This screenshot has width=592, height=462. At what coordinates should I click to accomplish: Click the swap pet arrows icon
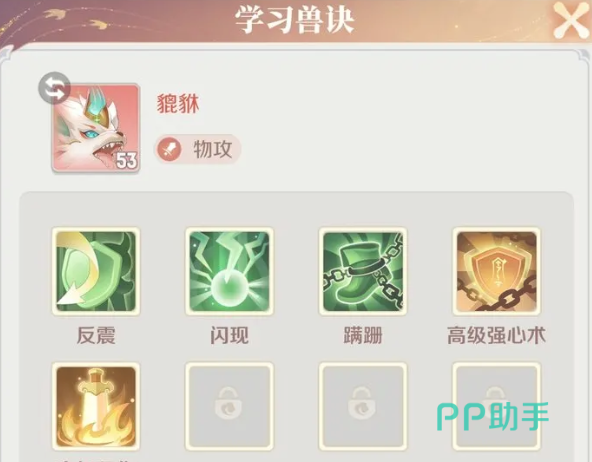click(54, 88)
